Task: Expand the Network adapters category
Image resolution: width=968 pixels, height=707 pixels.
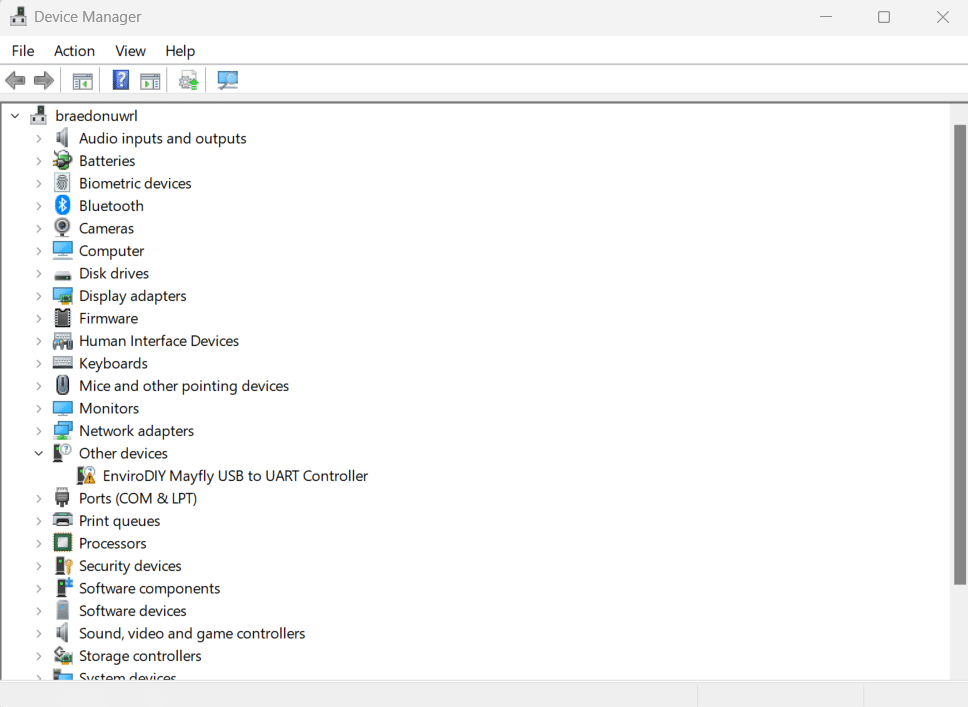Action: 39,431
